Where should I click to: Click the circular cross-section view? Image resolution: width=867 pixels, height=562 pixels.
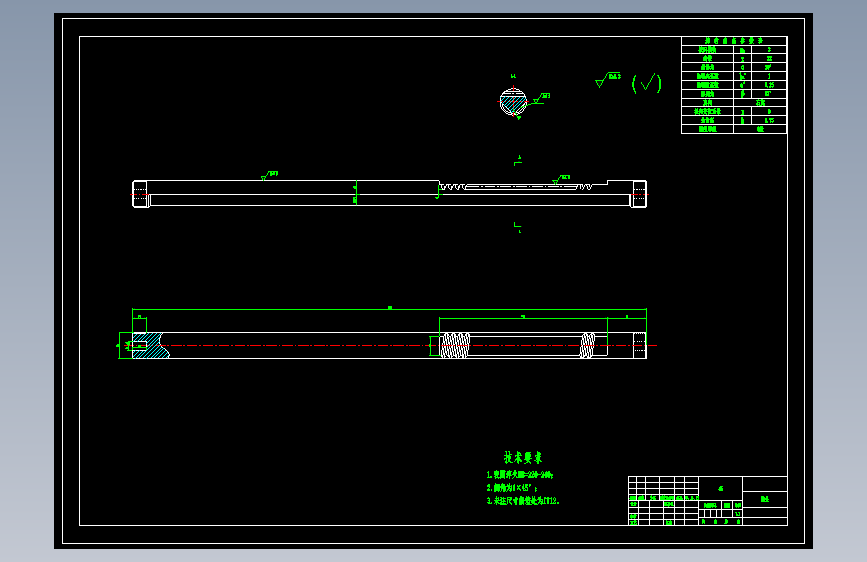tap(513, 102)
